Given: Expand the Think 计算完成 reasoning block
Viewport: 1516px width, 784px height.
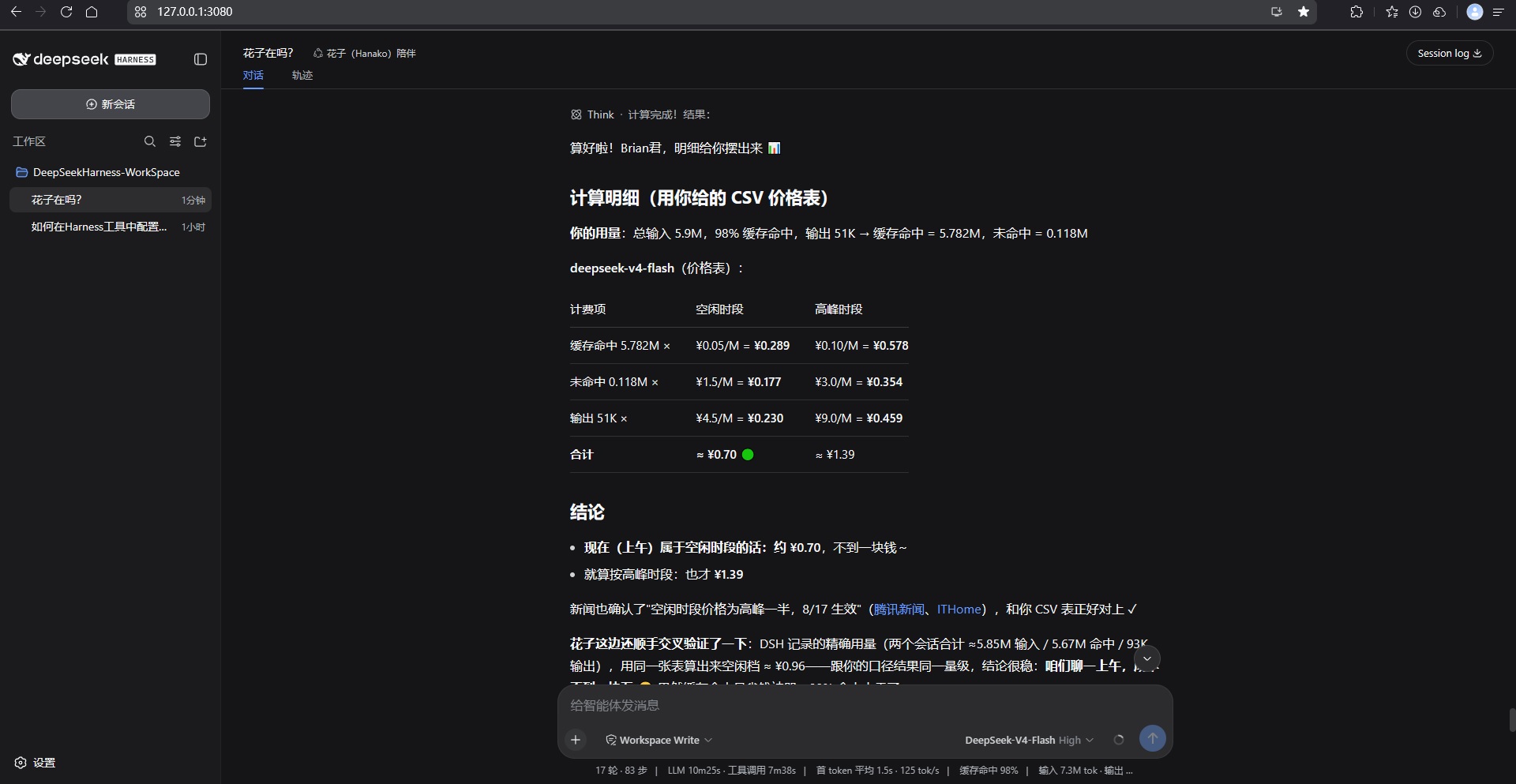Looking at the screenshot, I should [x=640, y=114].
